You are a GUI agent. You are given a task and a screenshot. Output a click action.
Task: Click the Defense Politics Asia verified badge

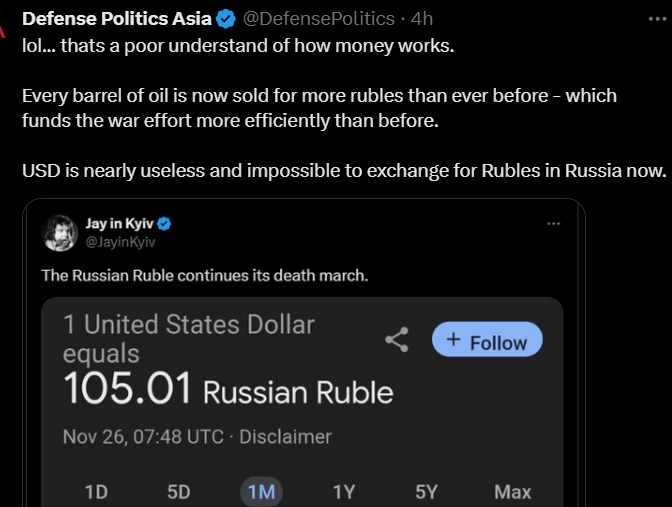point(225,20)
